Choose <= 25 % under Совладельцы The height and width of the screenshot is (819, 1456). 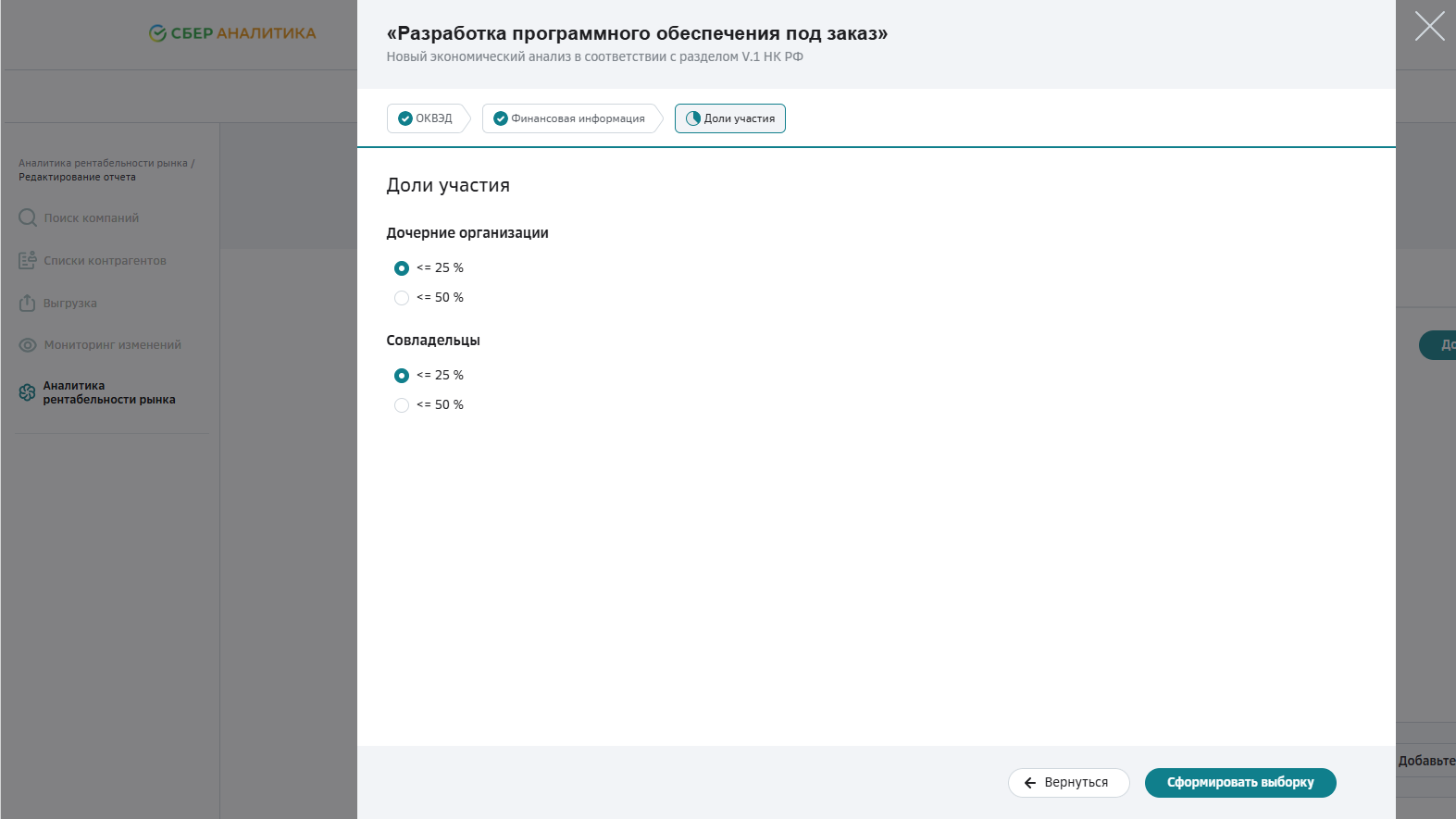coord(402,376)
